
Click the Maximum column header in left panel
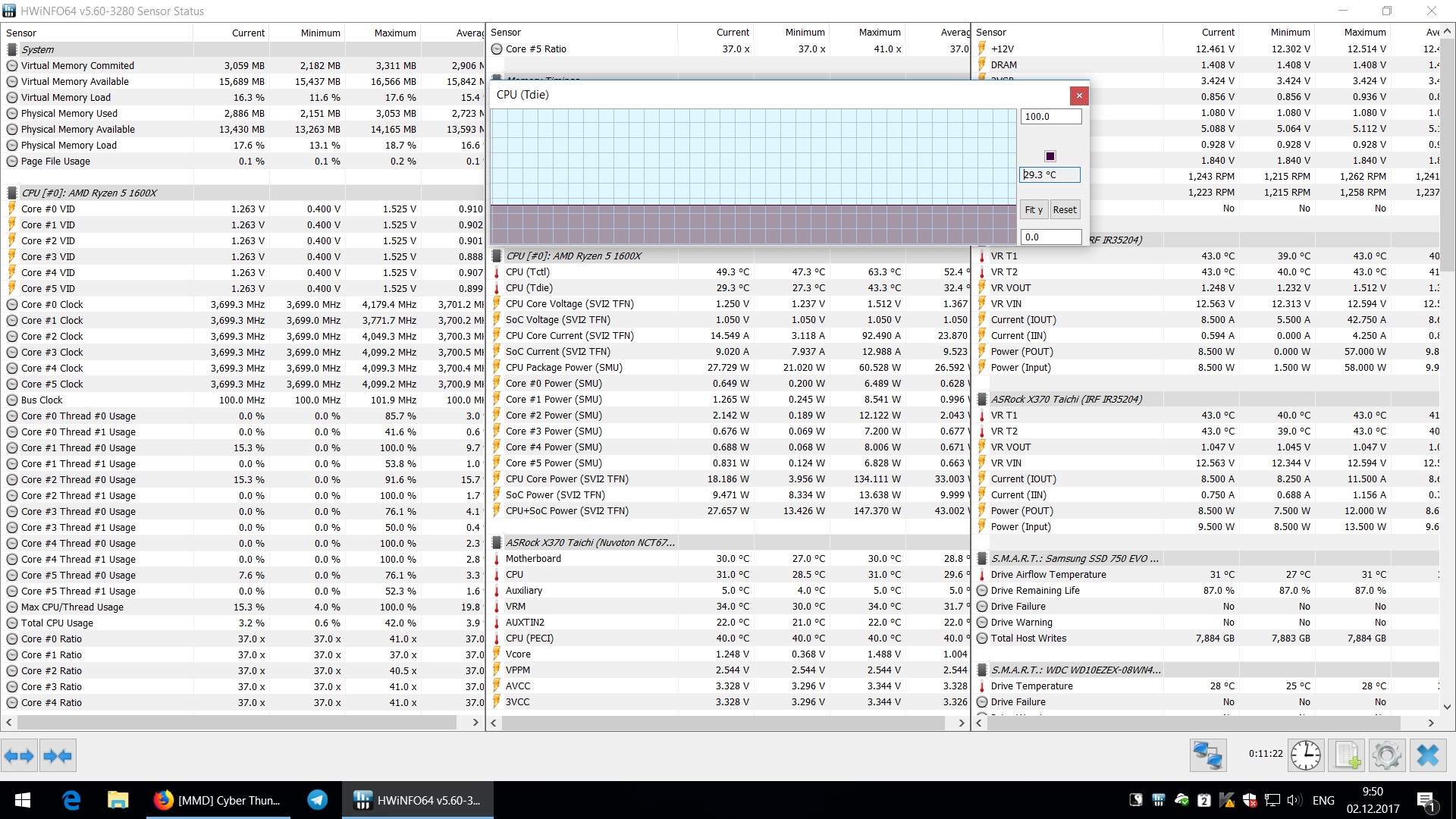tap(394, 33)
